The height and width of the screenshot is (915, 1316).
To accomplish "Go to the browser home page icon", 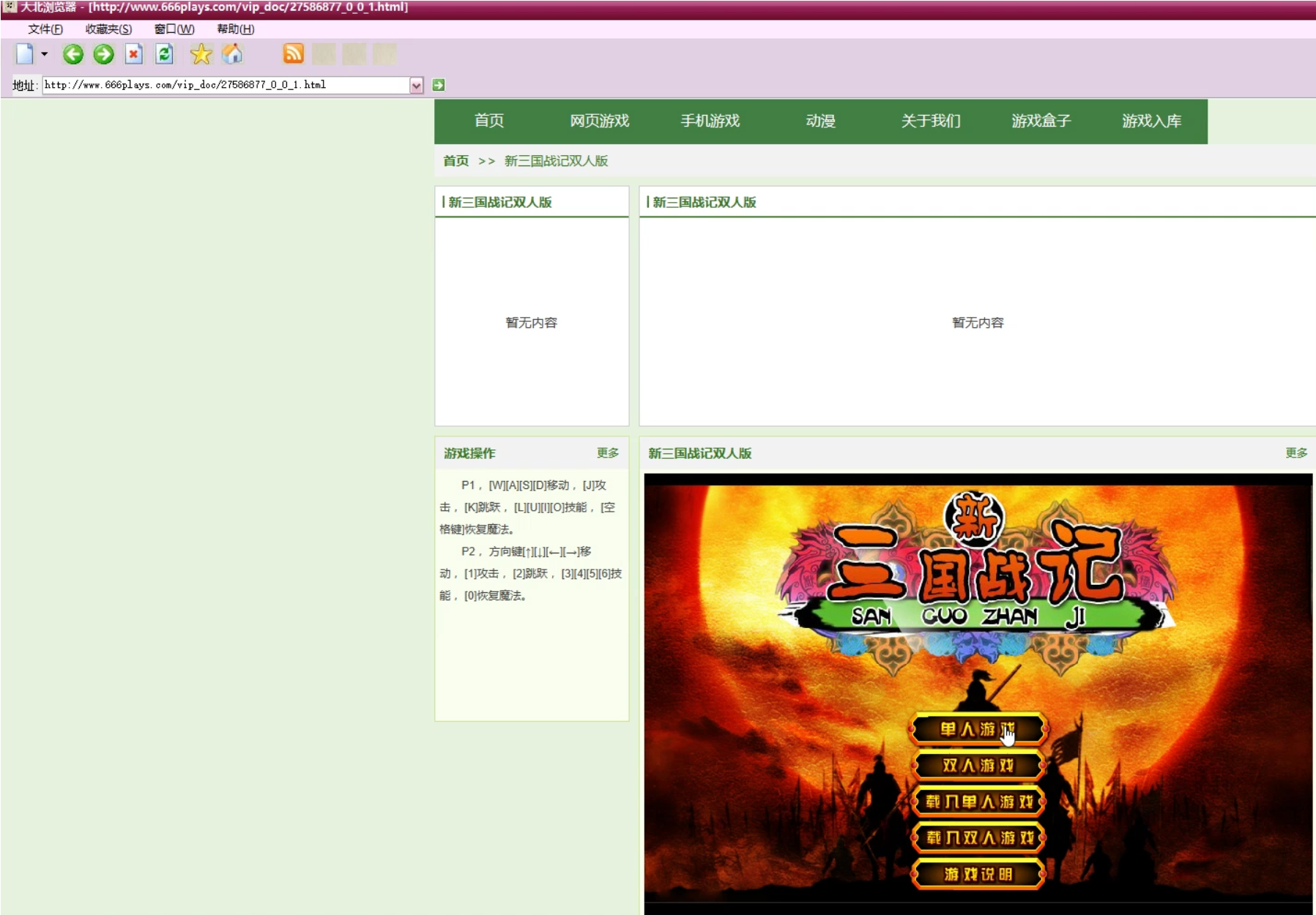I will (232, 54).
